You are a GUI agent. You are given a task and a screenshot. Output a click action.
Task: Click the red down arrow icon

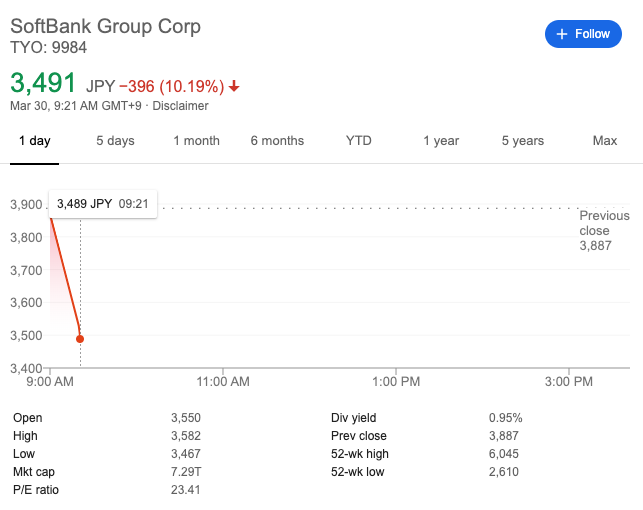click(235, 86)
